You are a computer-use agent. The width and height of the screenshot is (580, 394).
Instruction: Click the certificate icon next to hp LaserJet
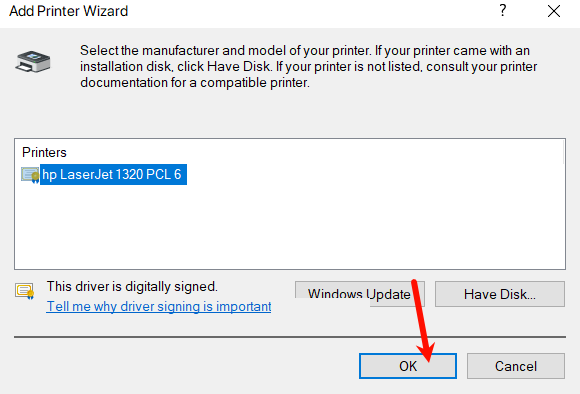point(30,175)
